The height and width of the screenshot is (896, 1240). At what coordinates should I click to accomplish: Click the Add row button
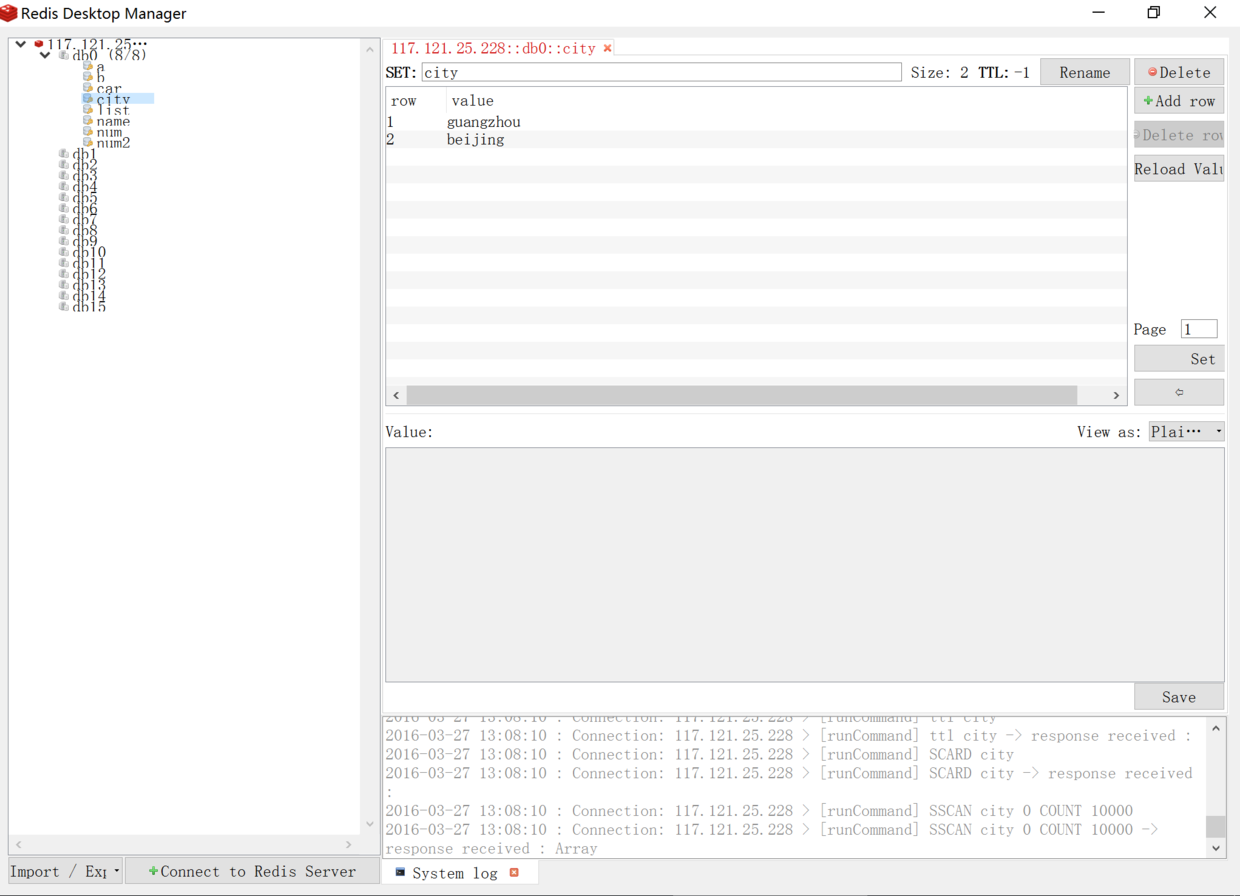coord(1179,101)
